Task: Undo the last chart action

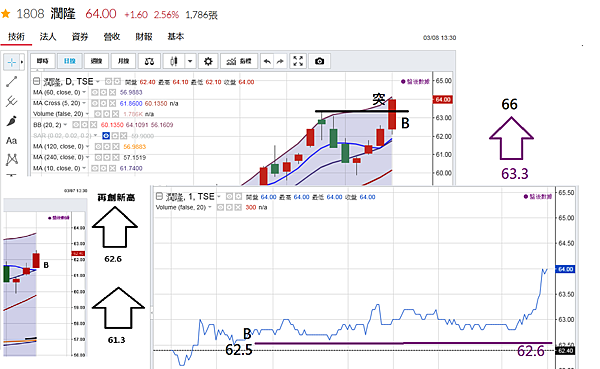Action: tap(267, 61)
